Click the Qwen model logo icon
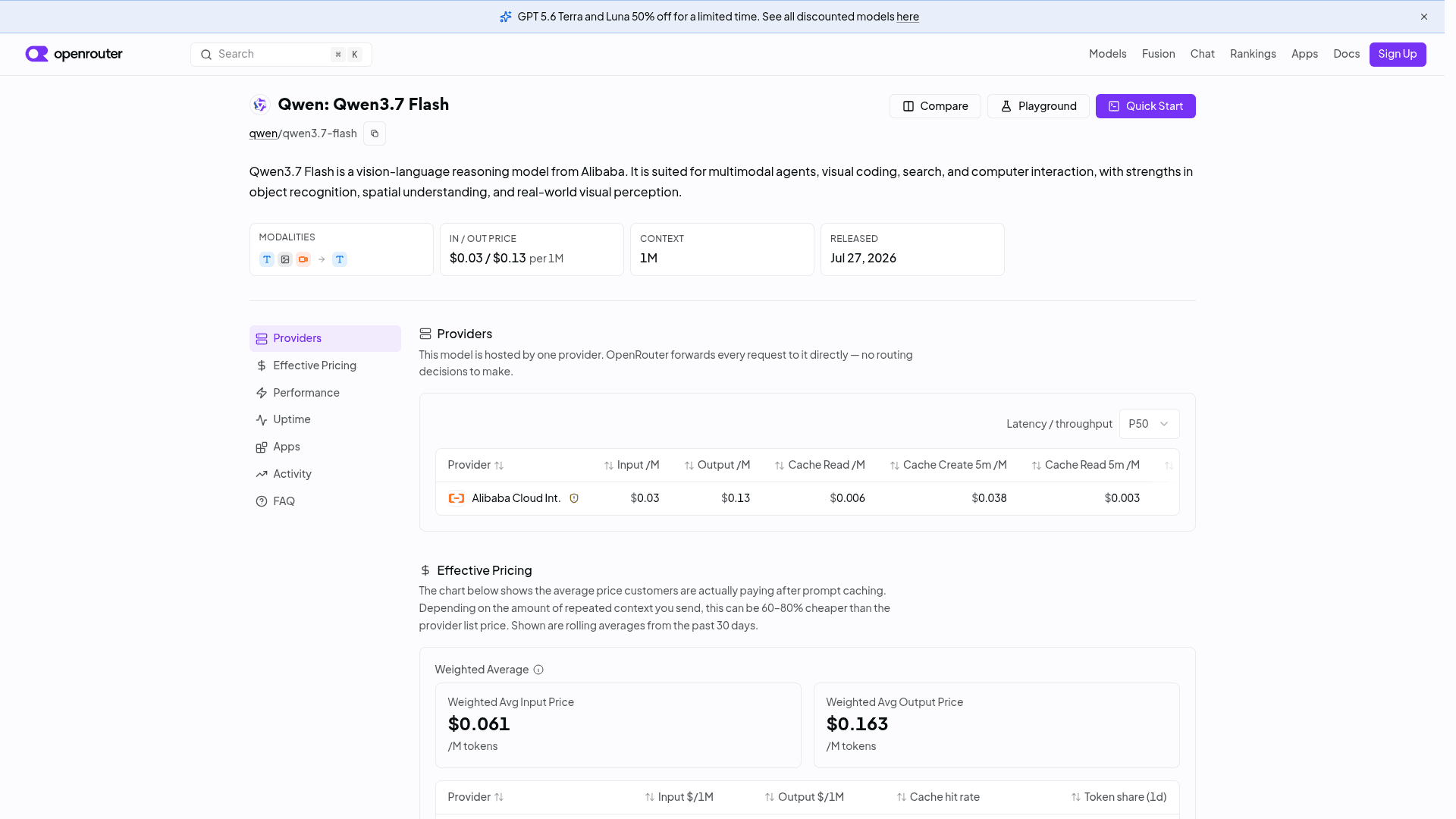 260,105
